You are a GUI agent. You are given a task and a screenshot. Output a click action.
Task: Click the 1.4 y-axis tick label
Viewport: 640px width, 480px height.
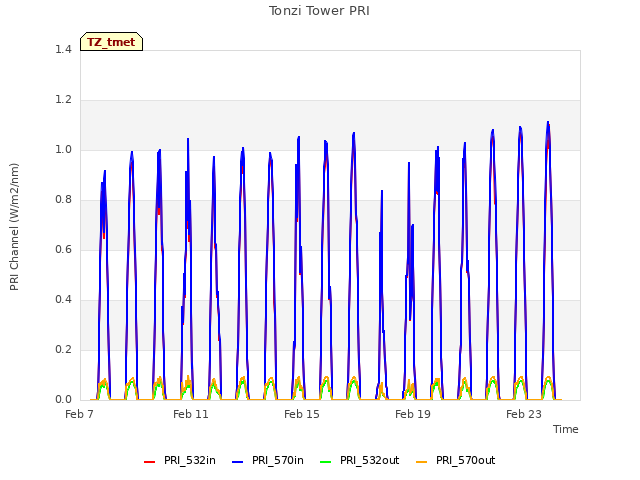pyautogui.click(x=63, y=49)
